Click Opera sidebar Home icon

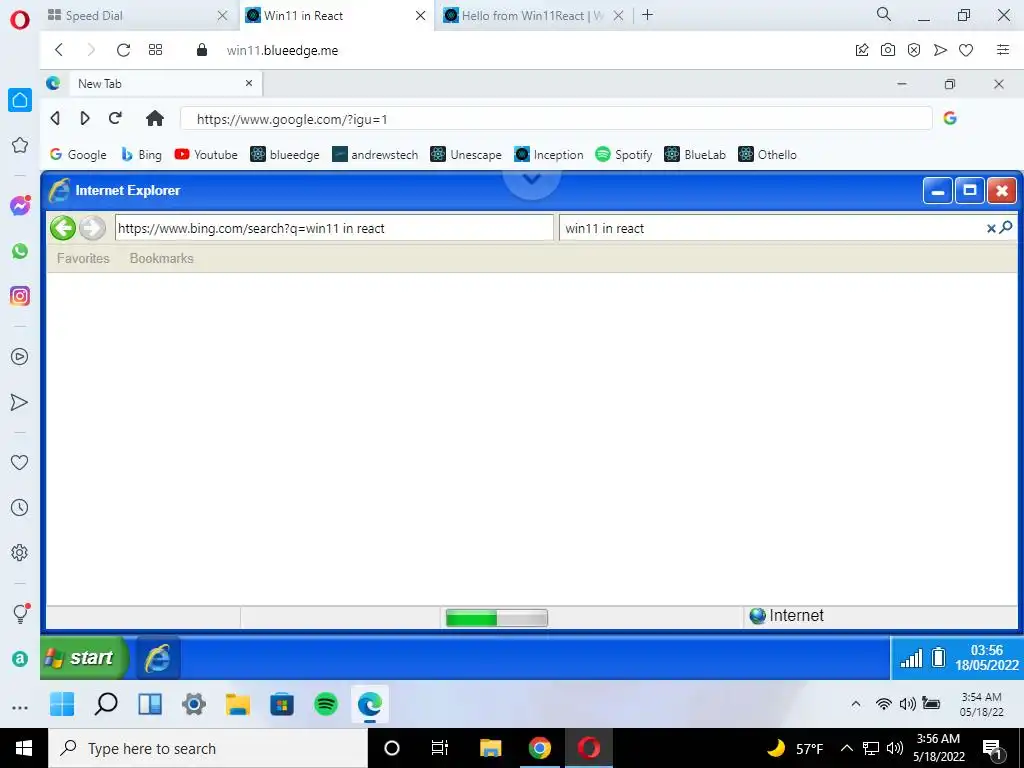[20, 100]
